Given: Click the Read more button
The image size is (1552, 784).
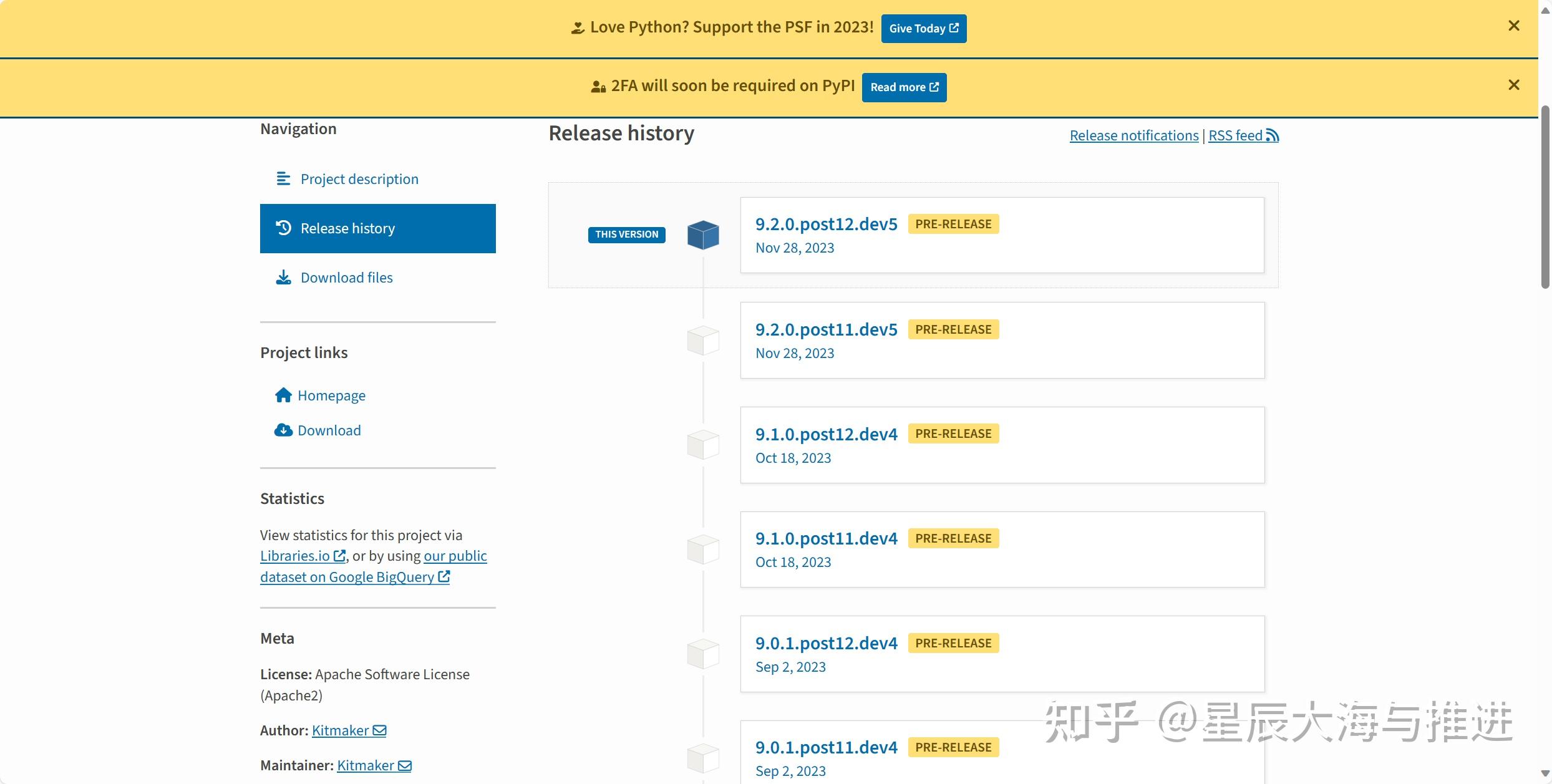Looking at the screenshot, I should pos(904,87).
